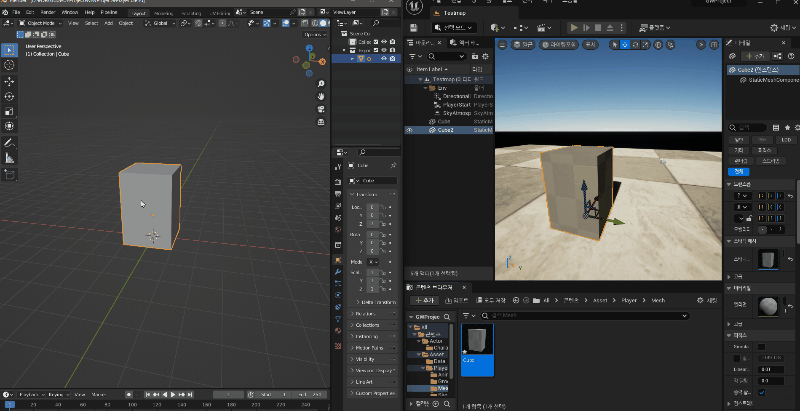The image size is (800, 411).
Task: Open the platforms dropdown in Unreal toolbar
Action: (x=655, y=28)
